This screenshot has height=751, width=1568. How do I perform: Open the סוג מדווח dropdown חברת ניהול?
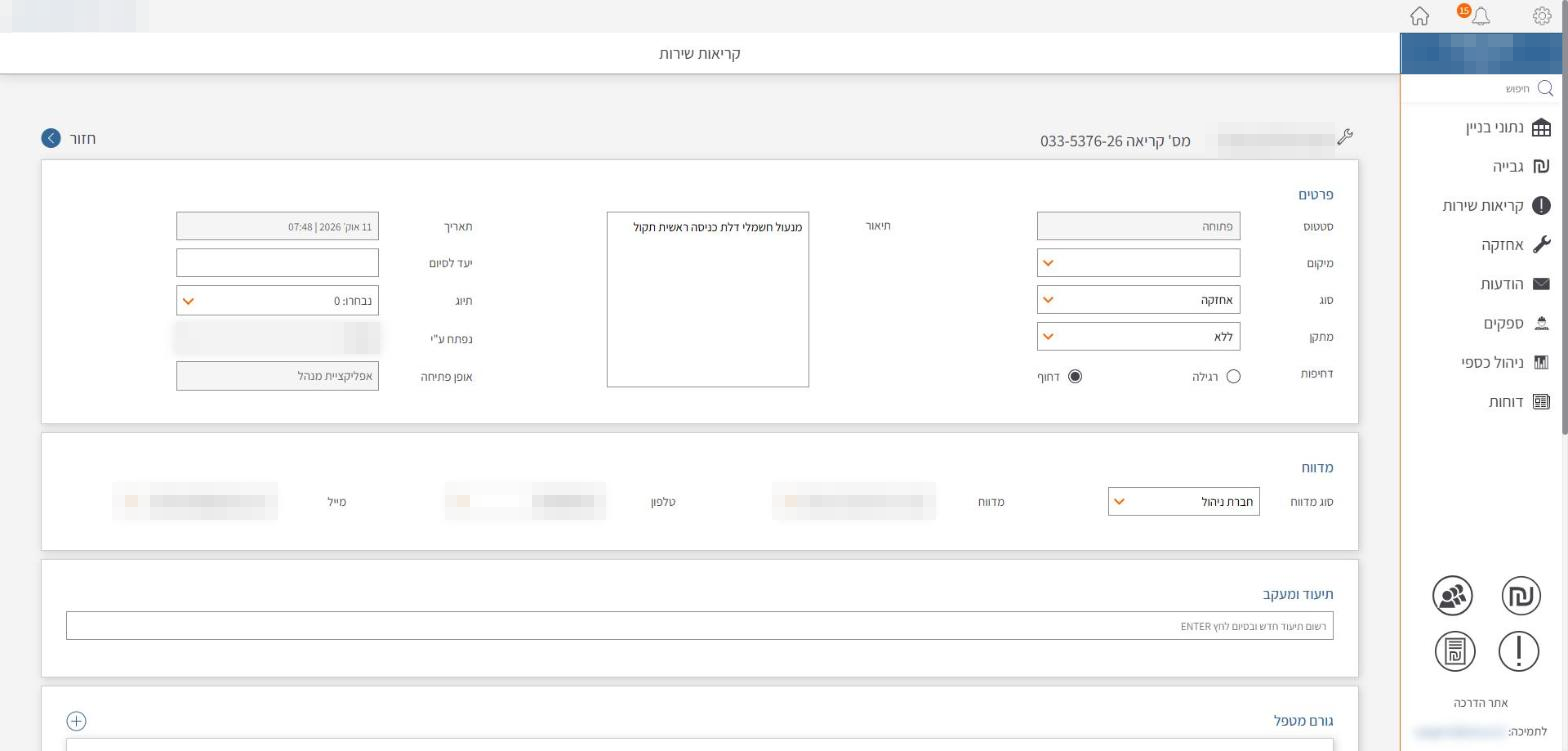click(x=1183, y=502)
